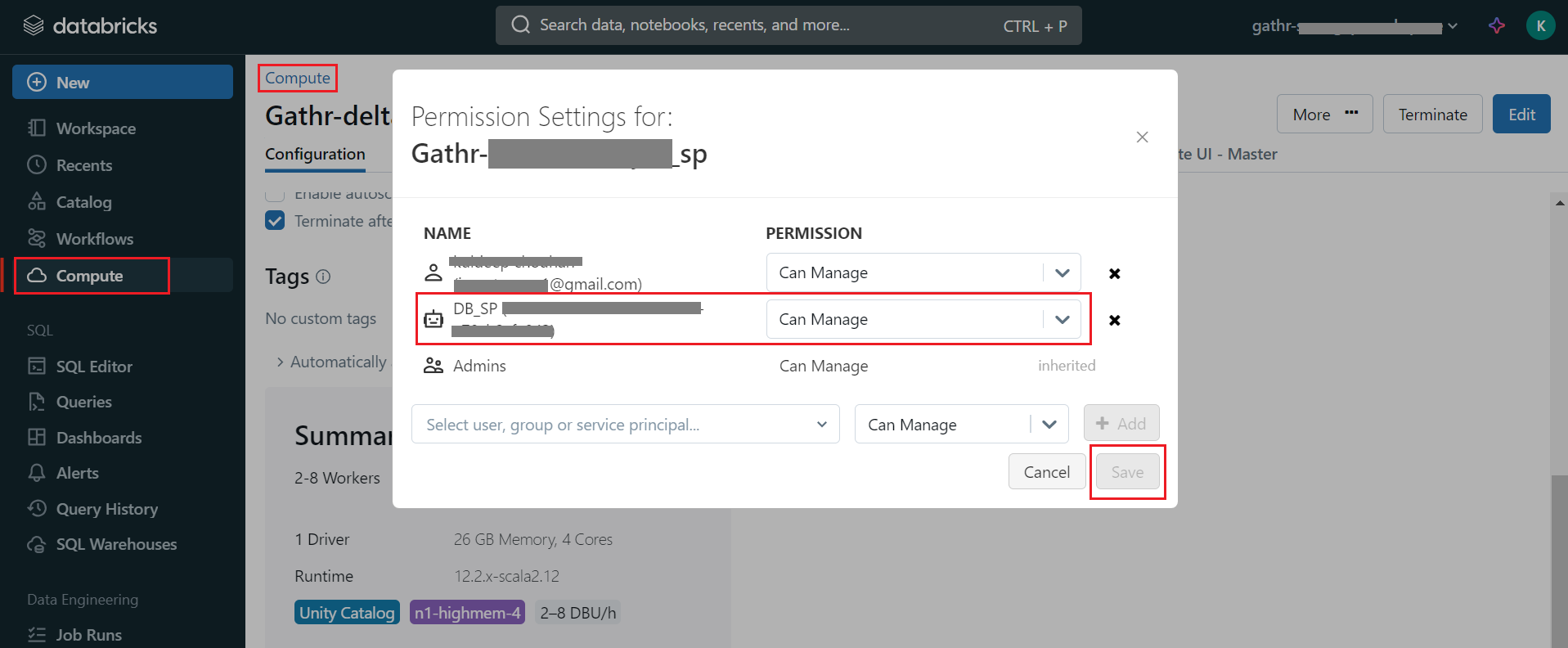
Task: Click the search data and notebooks field
Action: point(788,25)
